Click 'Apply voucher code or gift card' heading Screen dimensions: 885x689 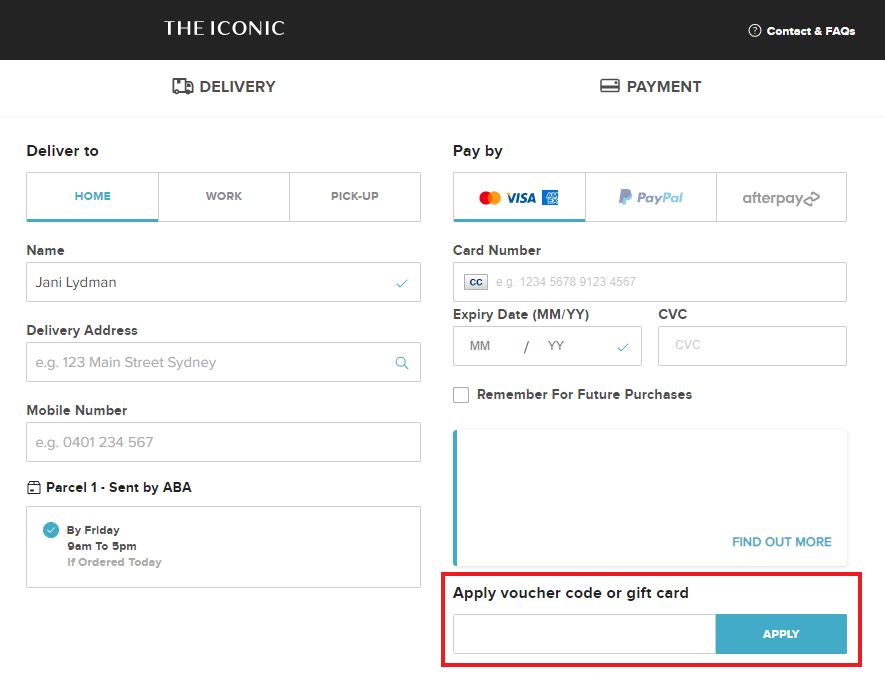pos(571,593)
